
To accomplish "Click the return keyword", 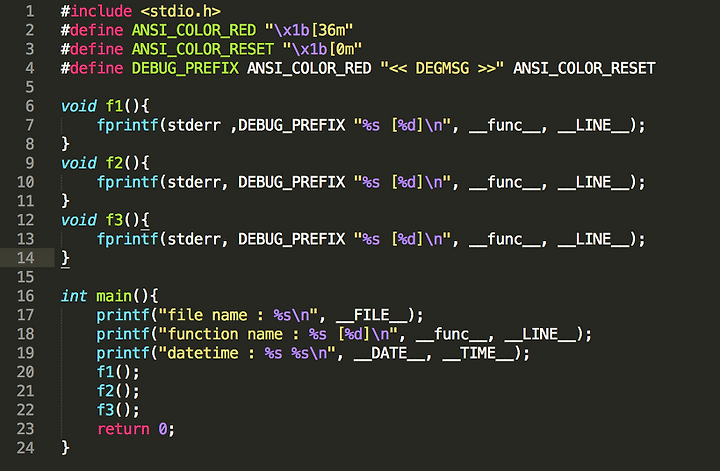I will pyautogui.click(x=123, y=429).
